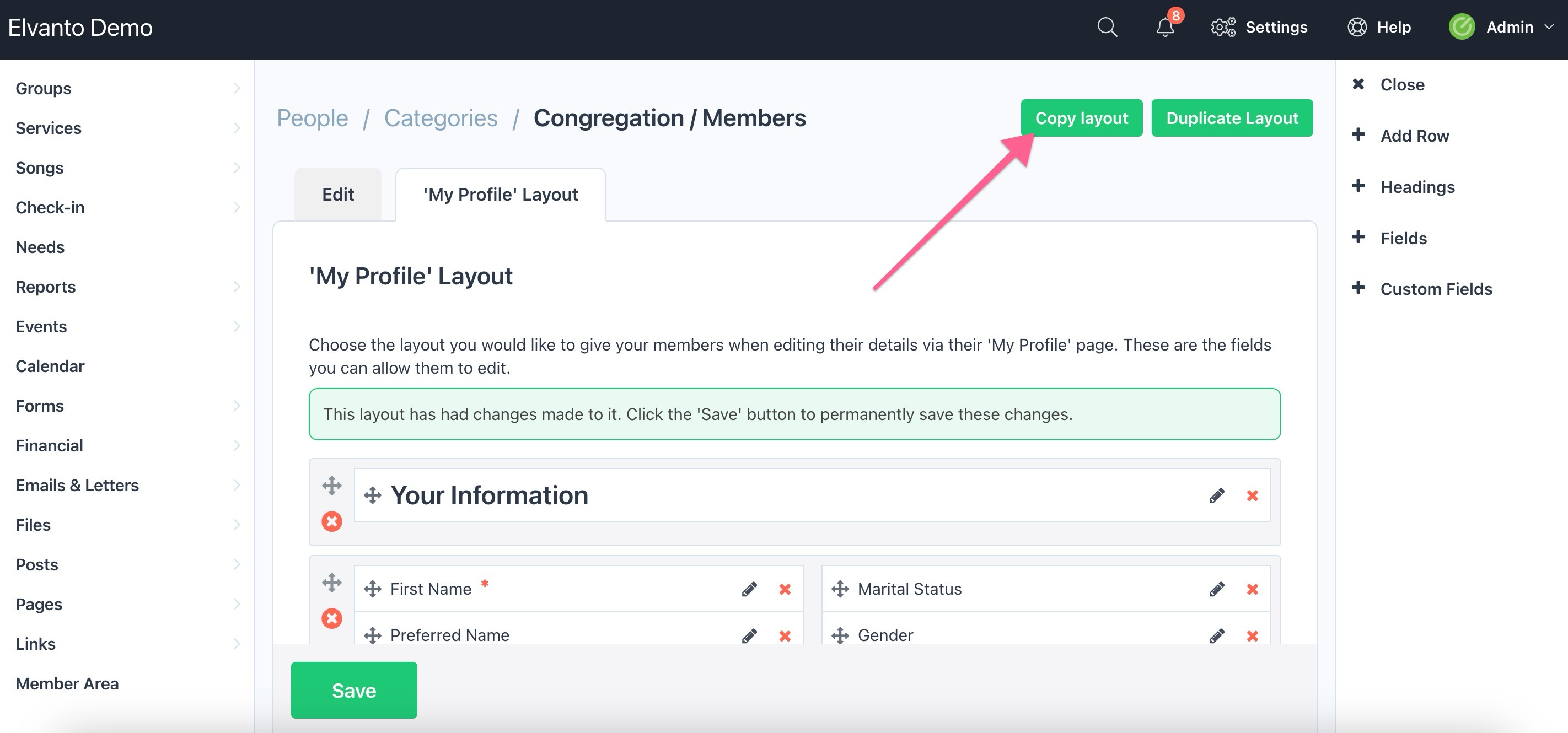Click plus icon next to Headings
Screen dimensions: 1568x733
[1358, 186]
